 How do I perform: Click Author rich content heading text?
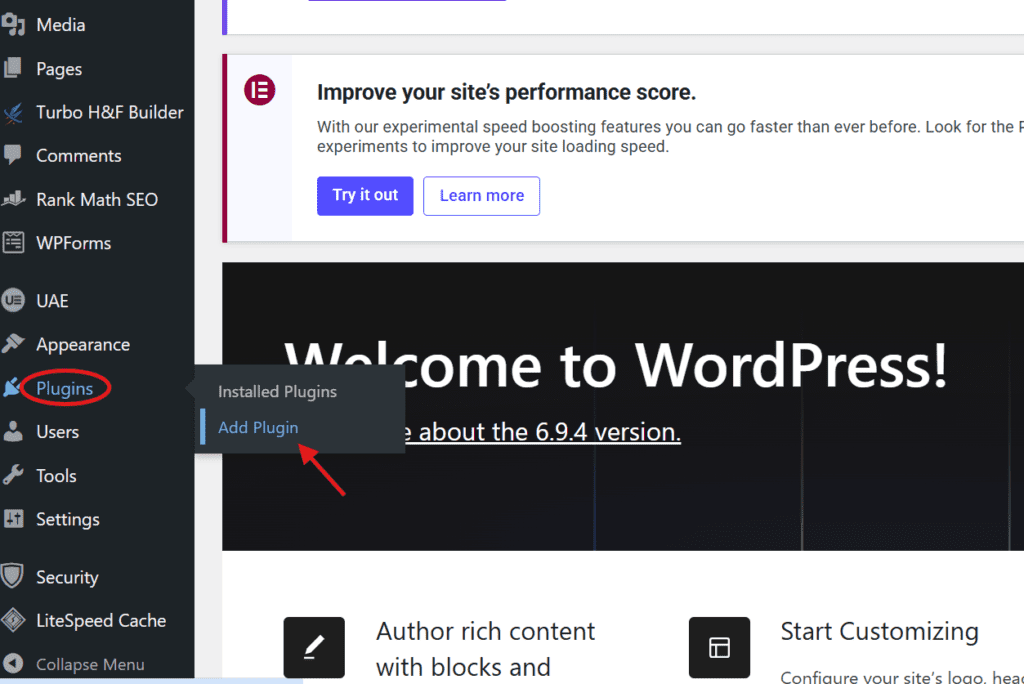click(x=485, y=649)
